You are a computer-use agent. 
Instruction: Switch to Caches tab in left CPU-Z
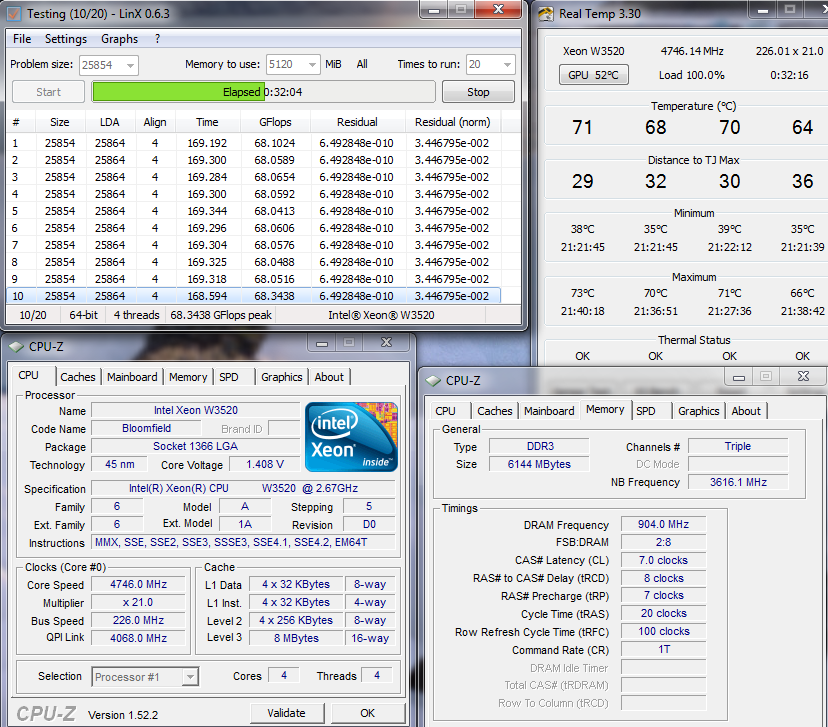click(78, 377)
